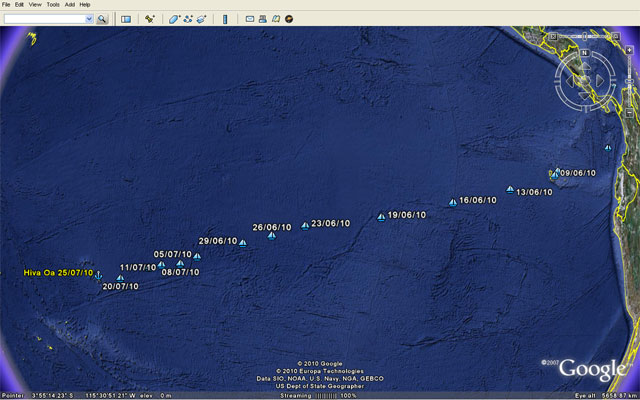Click the tilt icon right of tilt slider
Image resolution: width=640 pixels, height=400 pixels.
616,37
